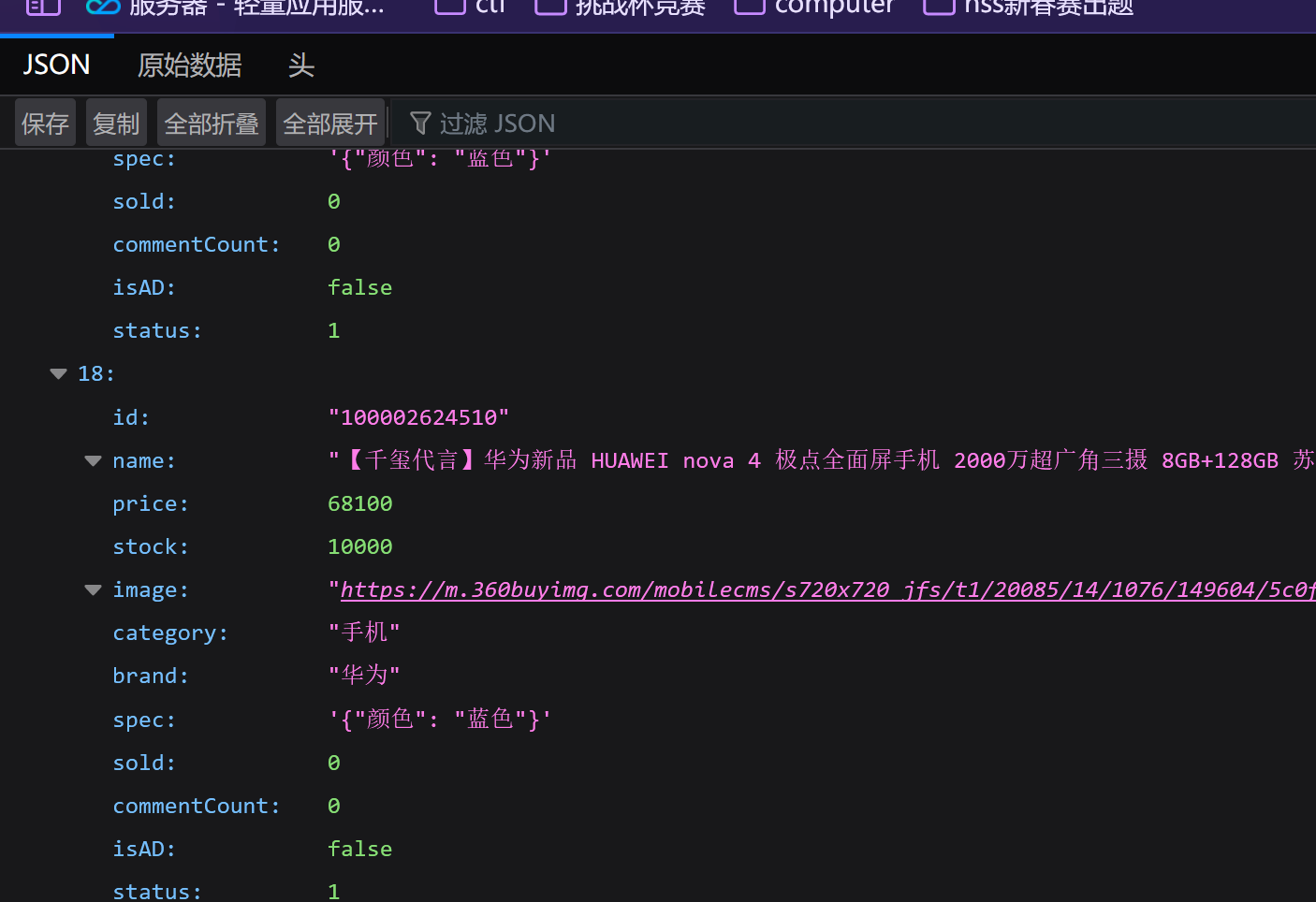Open the 头 headers tab
Screen dimensions: 1316x902
(x=300, y=65)
